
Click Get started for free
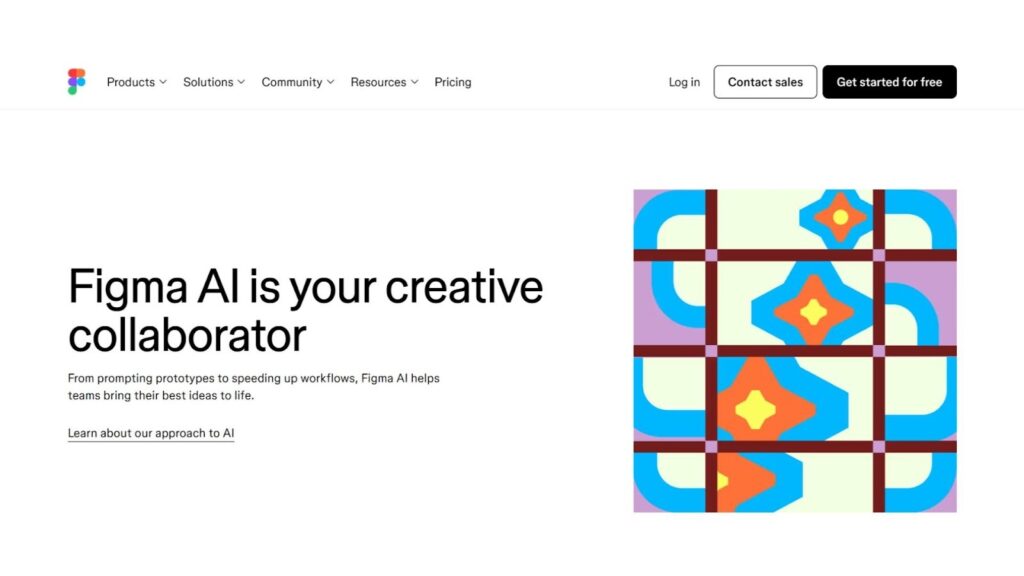pos(889,82)
